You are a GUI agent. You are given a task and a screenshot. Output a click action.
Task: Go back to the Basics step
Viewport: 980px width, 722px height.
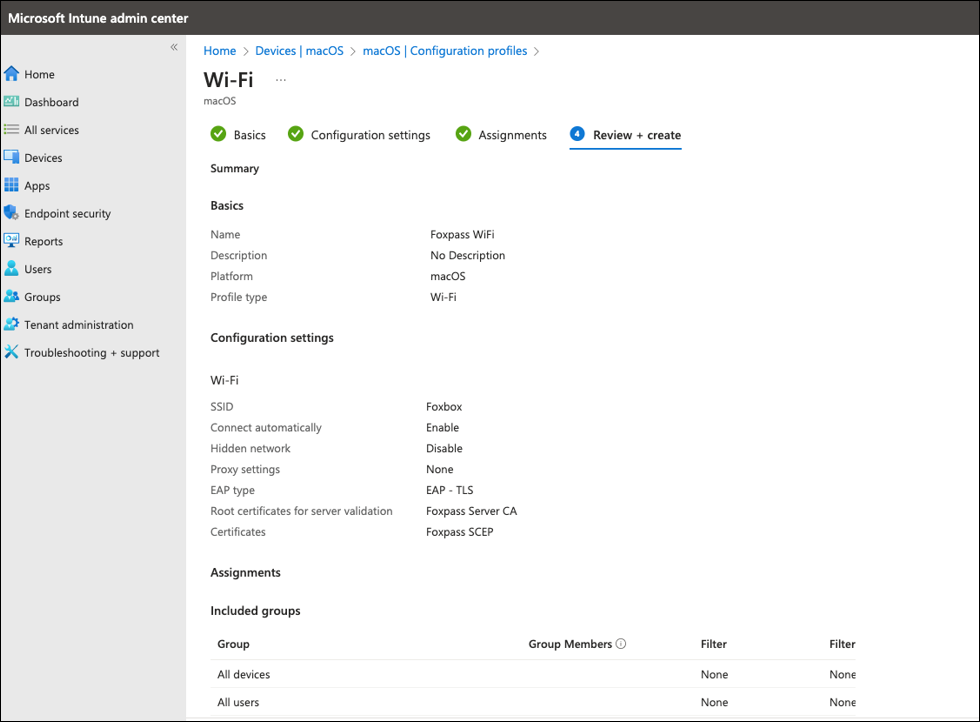[x=238, y=135]
